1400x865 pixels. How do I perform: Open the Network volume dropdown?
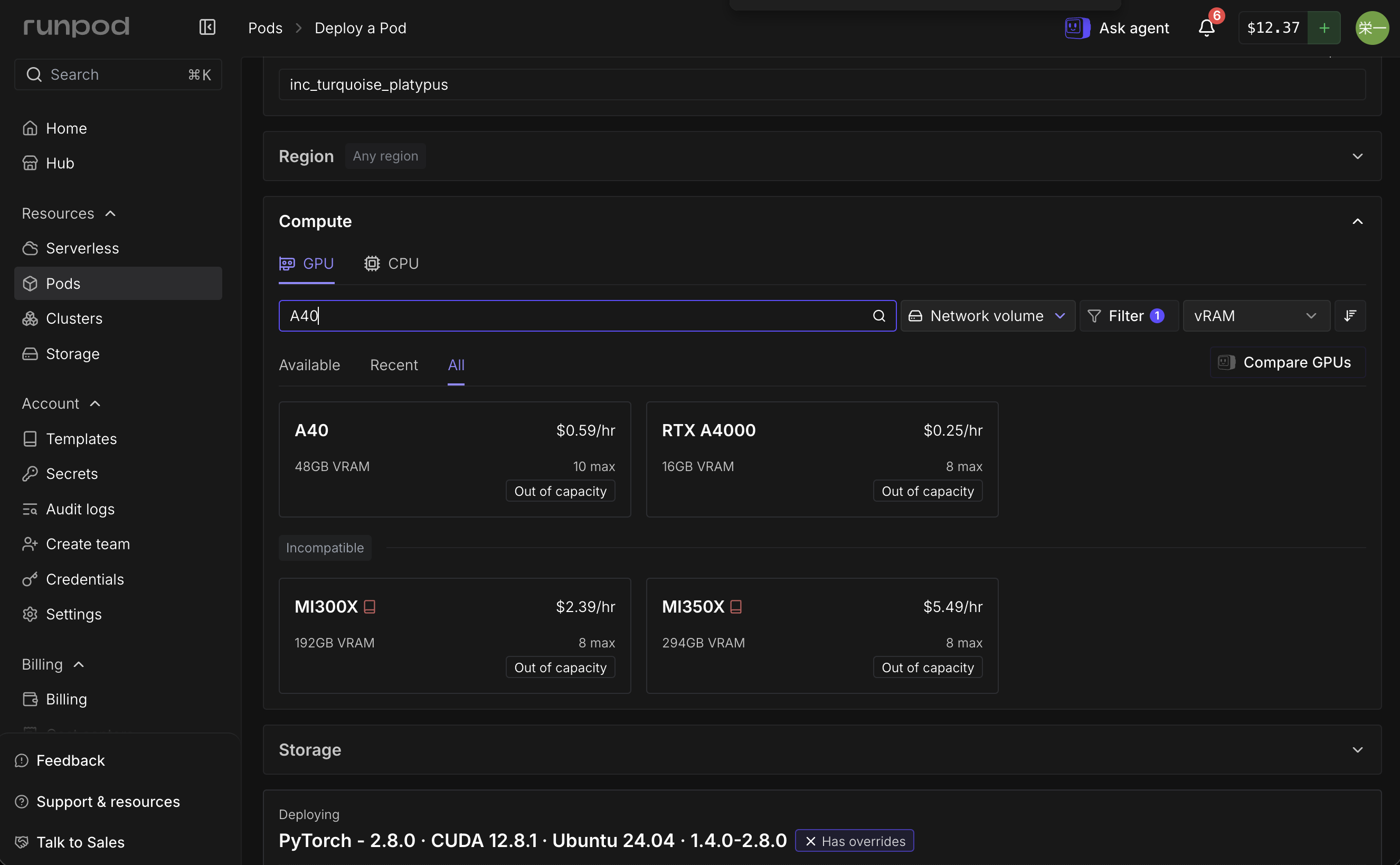[988, 316]
